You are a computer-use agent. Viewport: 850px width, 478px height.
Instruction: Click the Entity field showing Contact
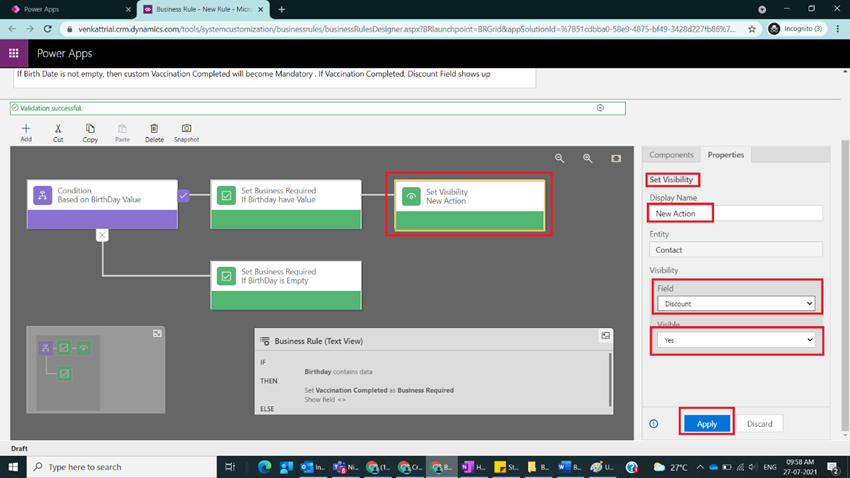click(736, 250)
